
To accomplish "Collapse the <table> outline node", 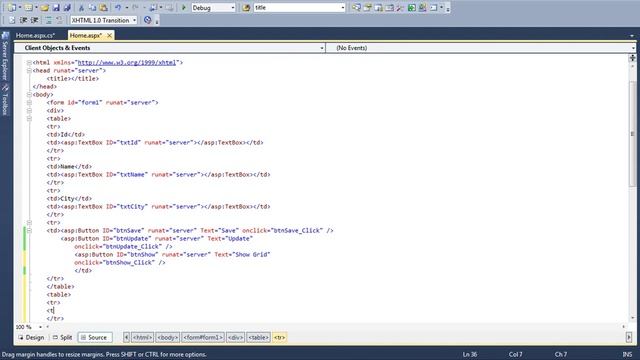I will (29, 118).
